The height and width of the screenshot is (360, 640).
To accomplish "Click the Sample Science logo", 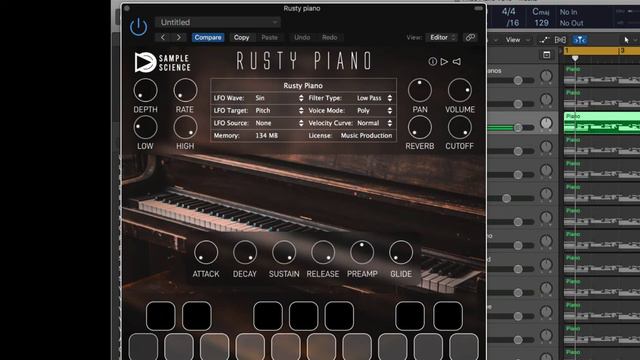I will [162, 62].
